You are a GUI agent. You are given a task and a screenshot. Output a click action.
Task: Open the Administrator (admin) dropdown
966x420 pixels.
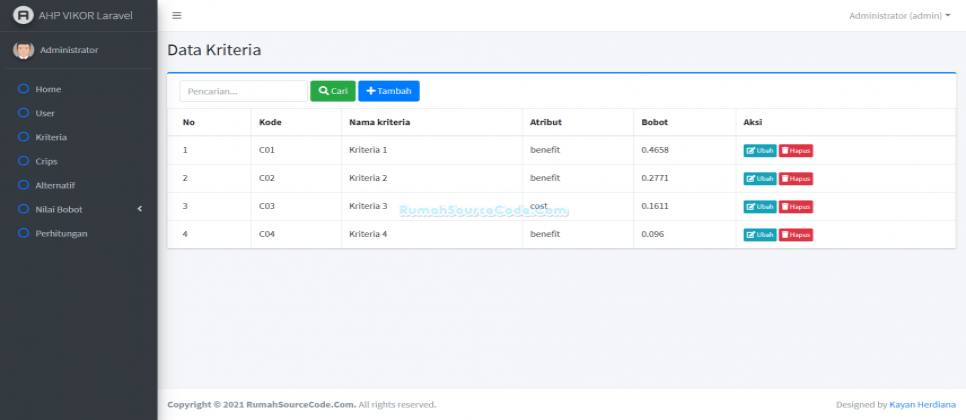coord(899,15)
